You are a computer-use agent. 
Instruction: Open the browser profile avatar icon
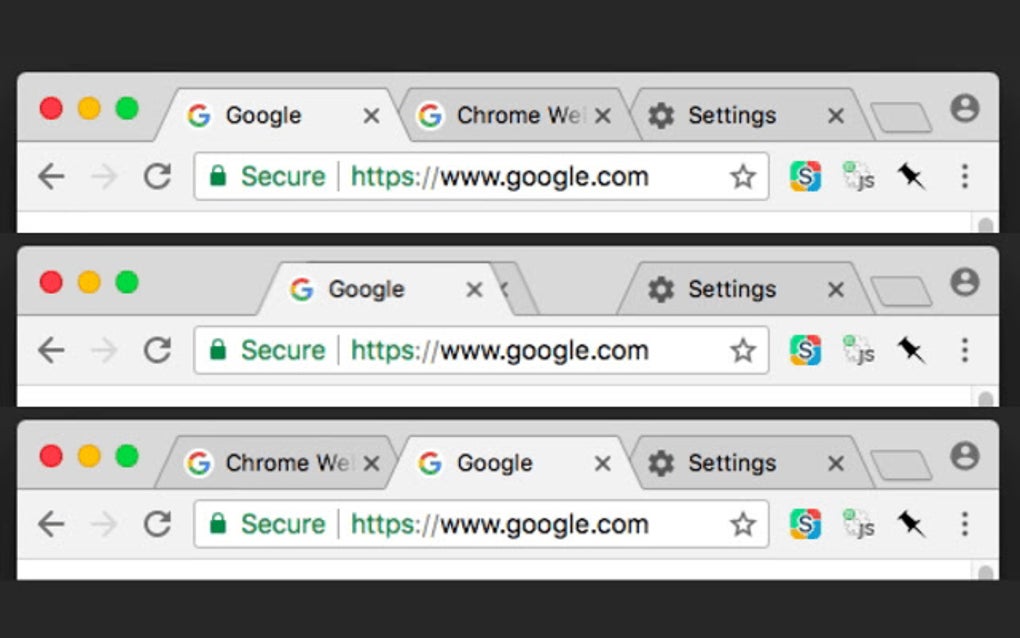click(964, 113)
